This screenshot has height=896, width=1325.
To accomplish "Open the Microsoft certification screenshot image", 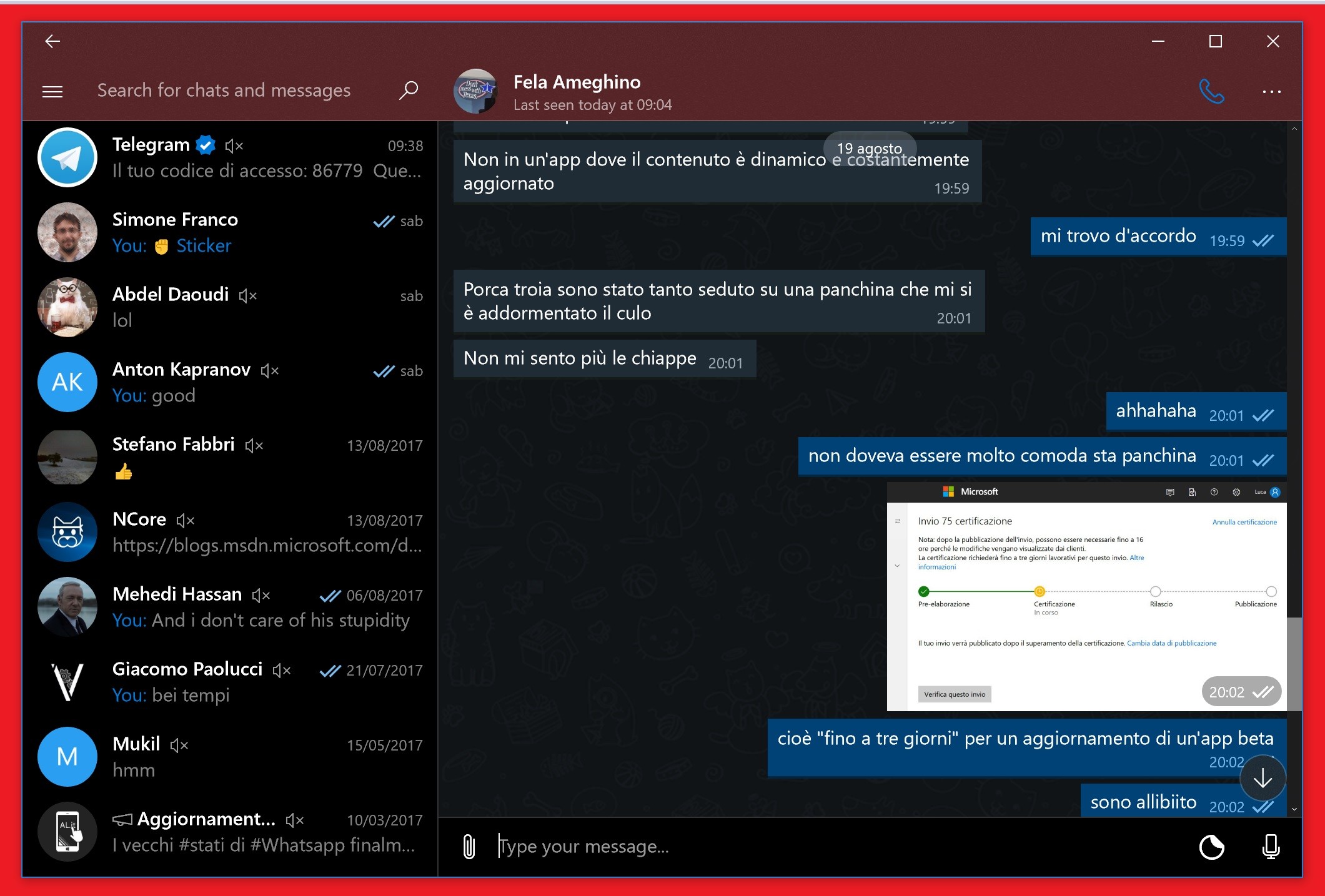I will point(1086,596).
